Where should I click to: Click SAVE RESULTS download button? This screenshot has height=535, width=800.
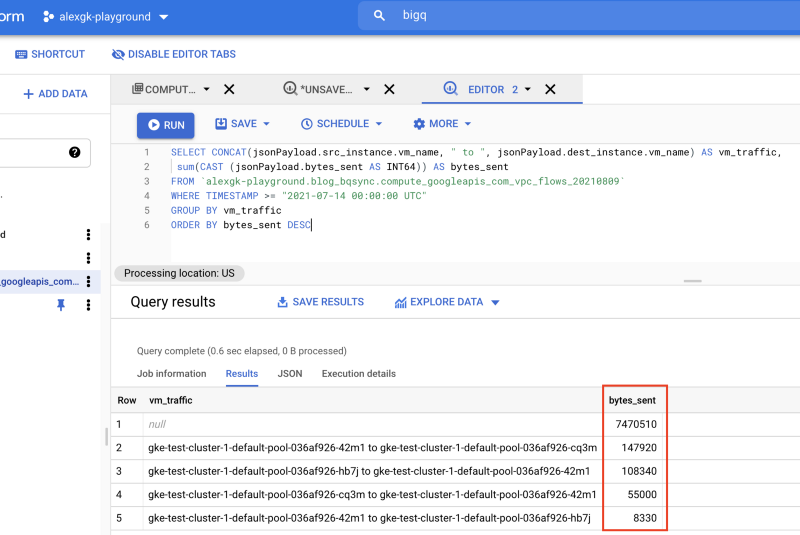[320, 302]
